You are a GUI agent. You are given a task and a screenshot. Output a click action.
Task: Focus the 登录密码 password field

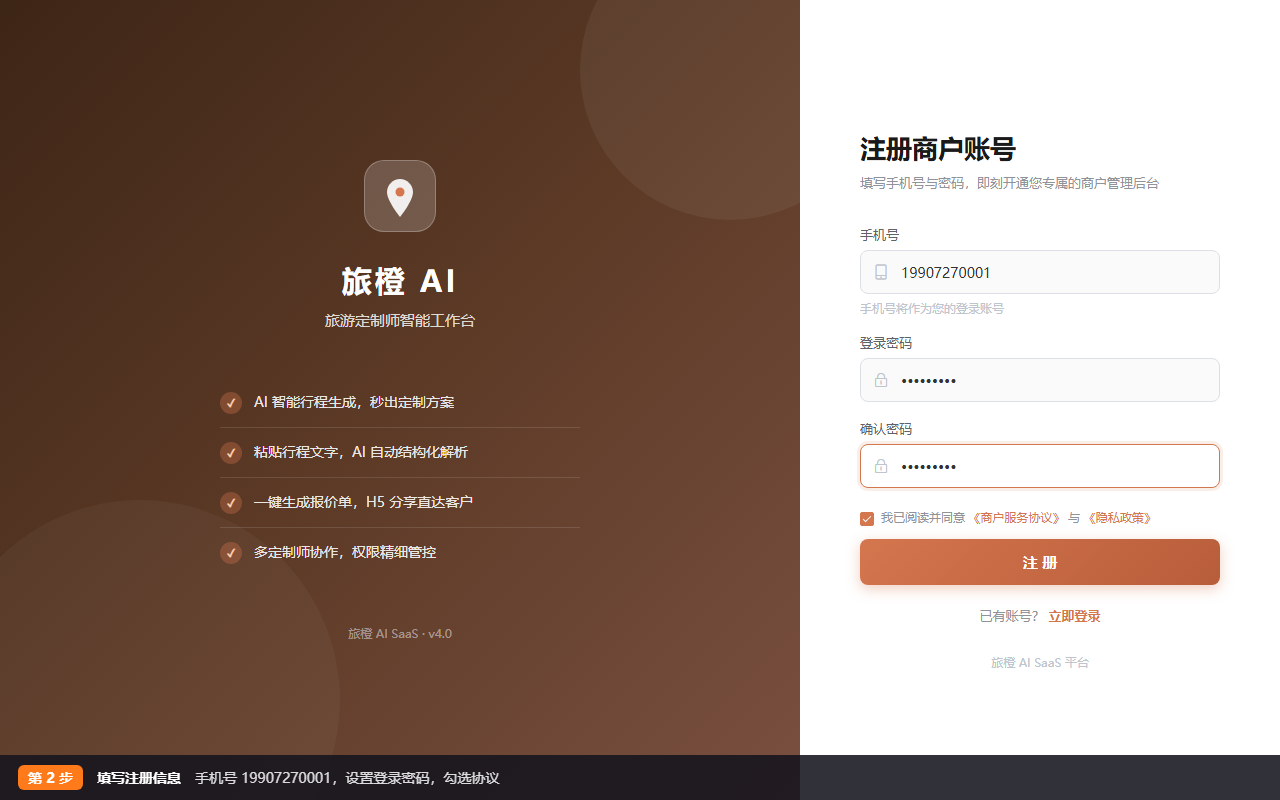coord(1040,380)
